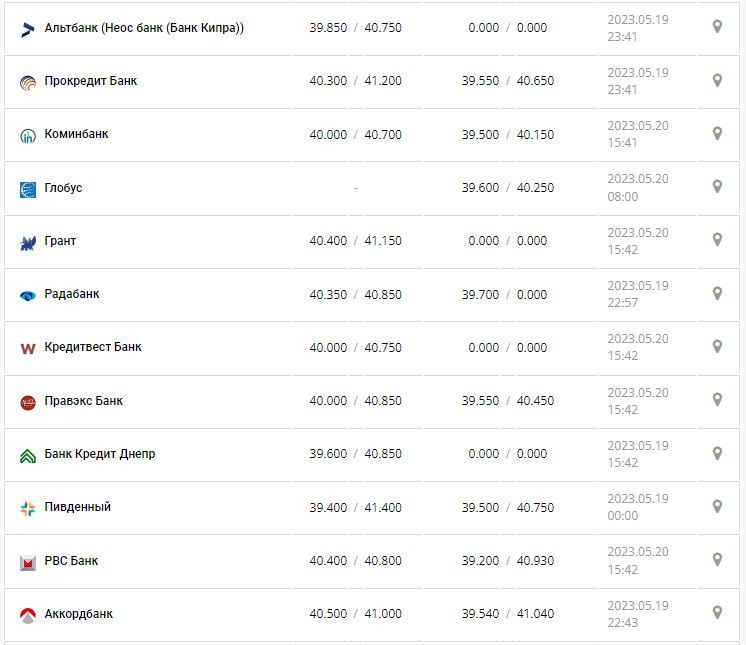746x645 pixels.
Task: Open Банк Кредит Днепр map pin
Action: 717,454
